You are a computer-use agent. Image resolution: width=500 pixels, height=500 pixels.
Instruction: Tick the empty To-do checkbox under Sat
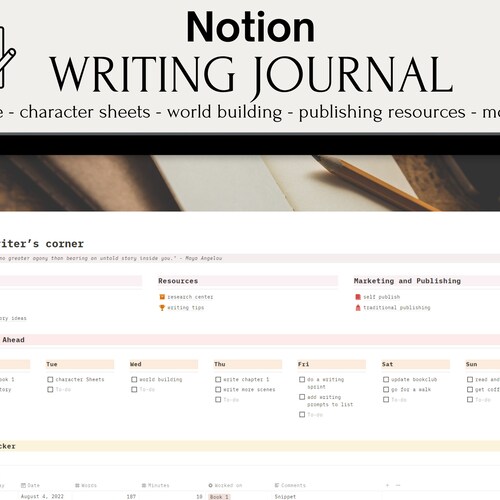[x=386, y=399]
